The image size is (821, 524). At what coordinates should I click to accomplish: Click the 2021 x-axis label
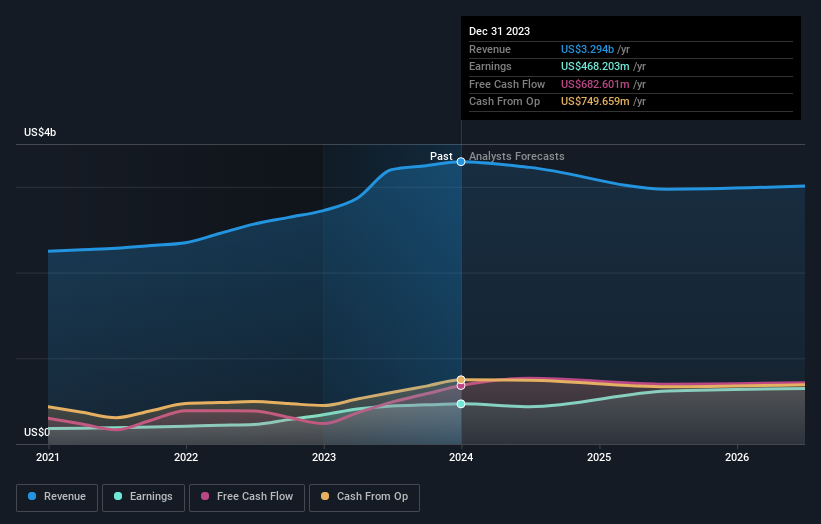coord(48,457)
